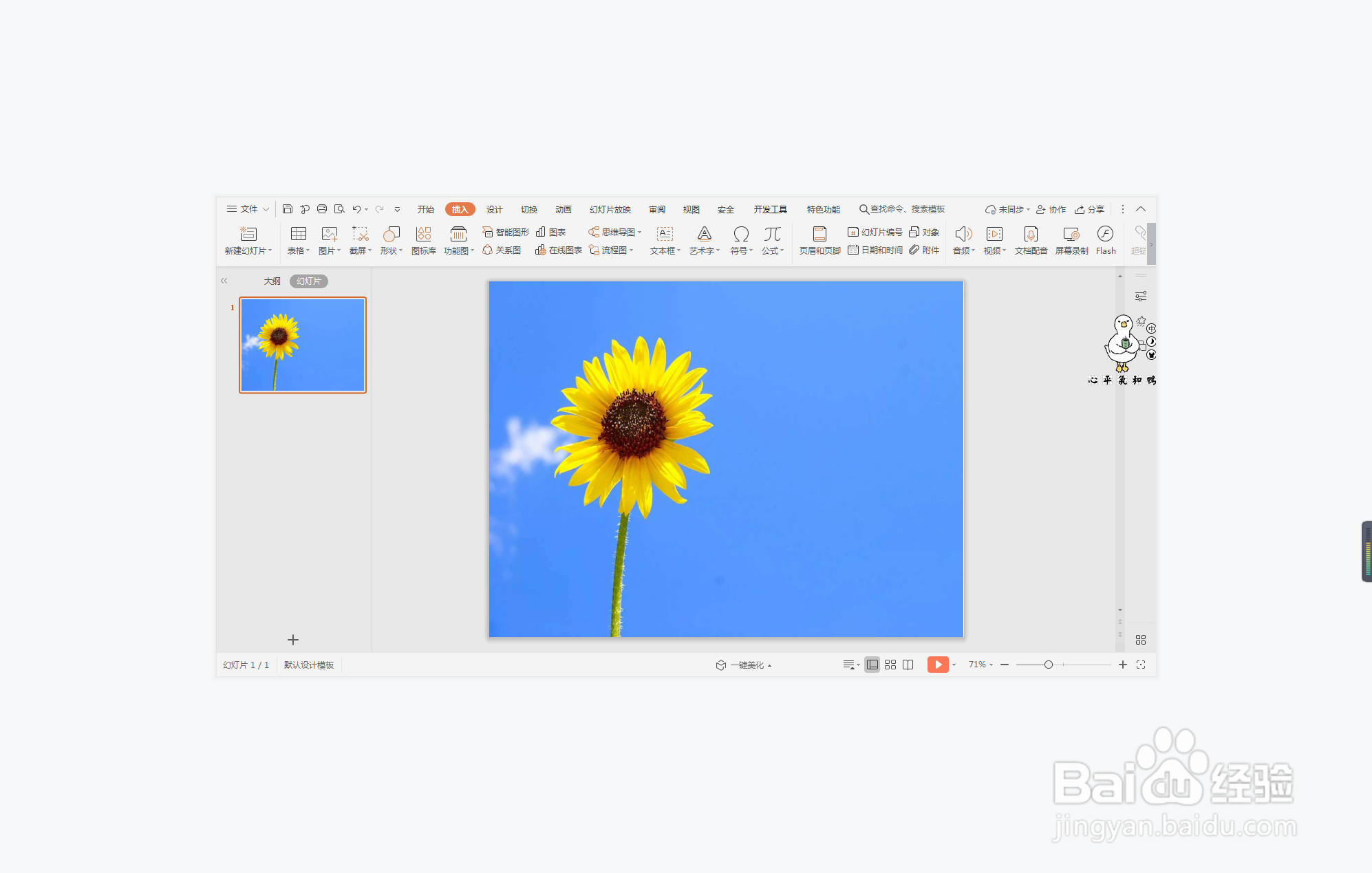Switch to slide sorter grid view
This screenshot has height=873, width=1372.
(x=890, y=665)
